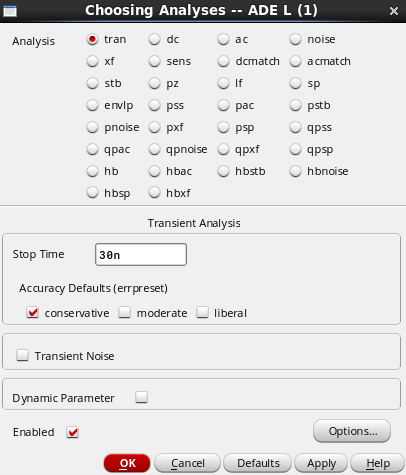Select the dc analysis radio button
The height and width of the screenshot is (475, 406).
155,39
